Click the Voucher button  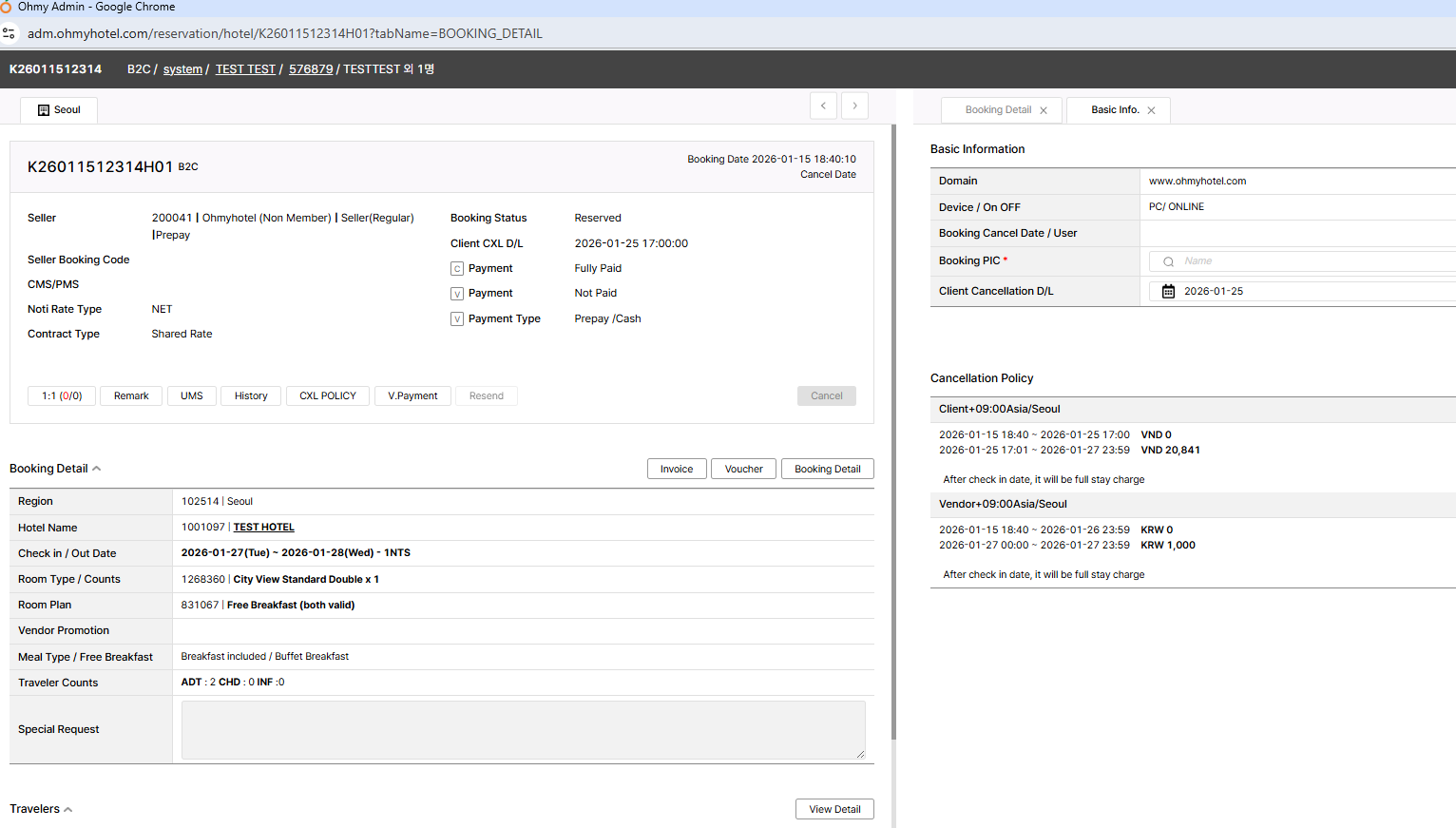click(743, 469)
